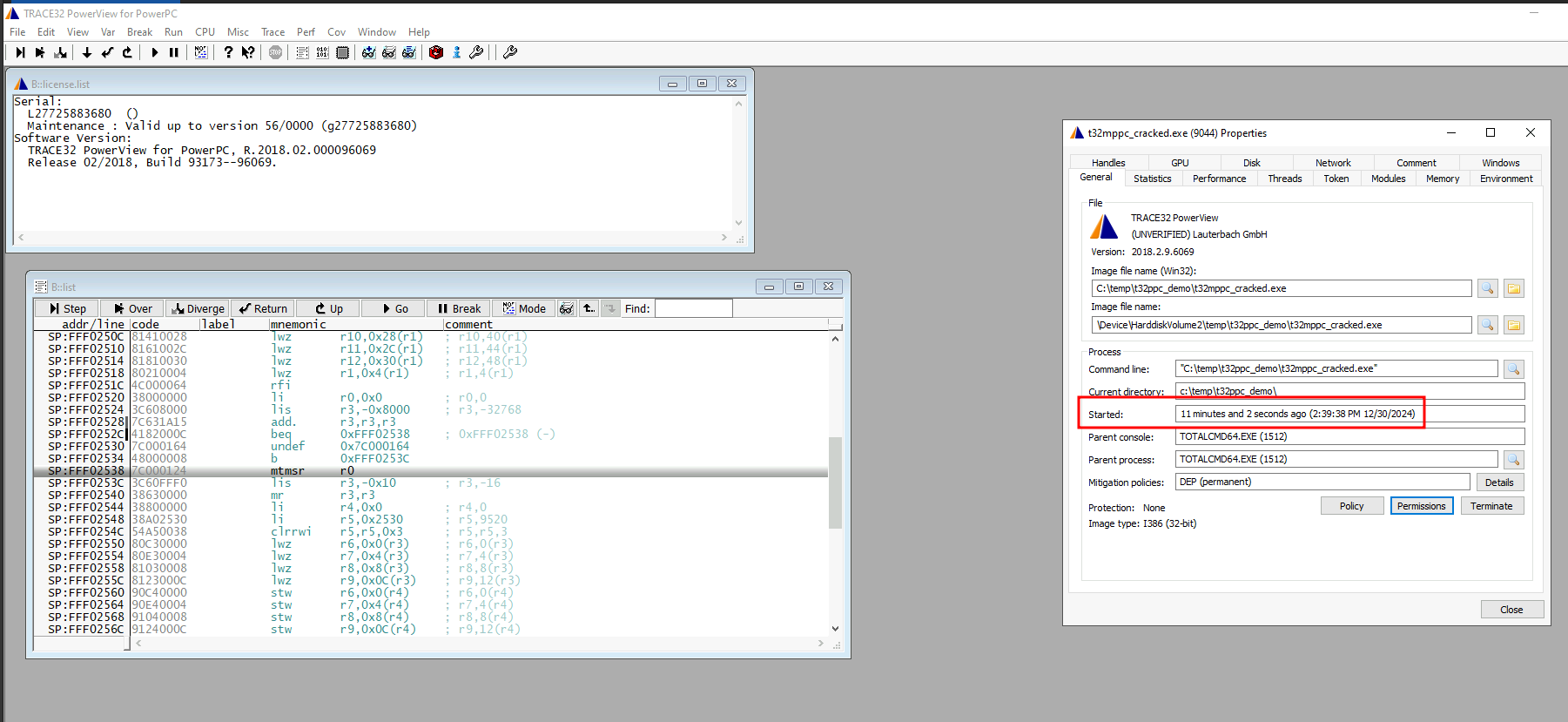Click the Policy button in Properties

[1351, 506]
